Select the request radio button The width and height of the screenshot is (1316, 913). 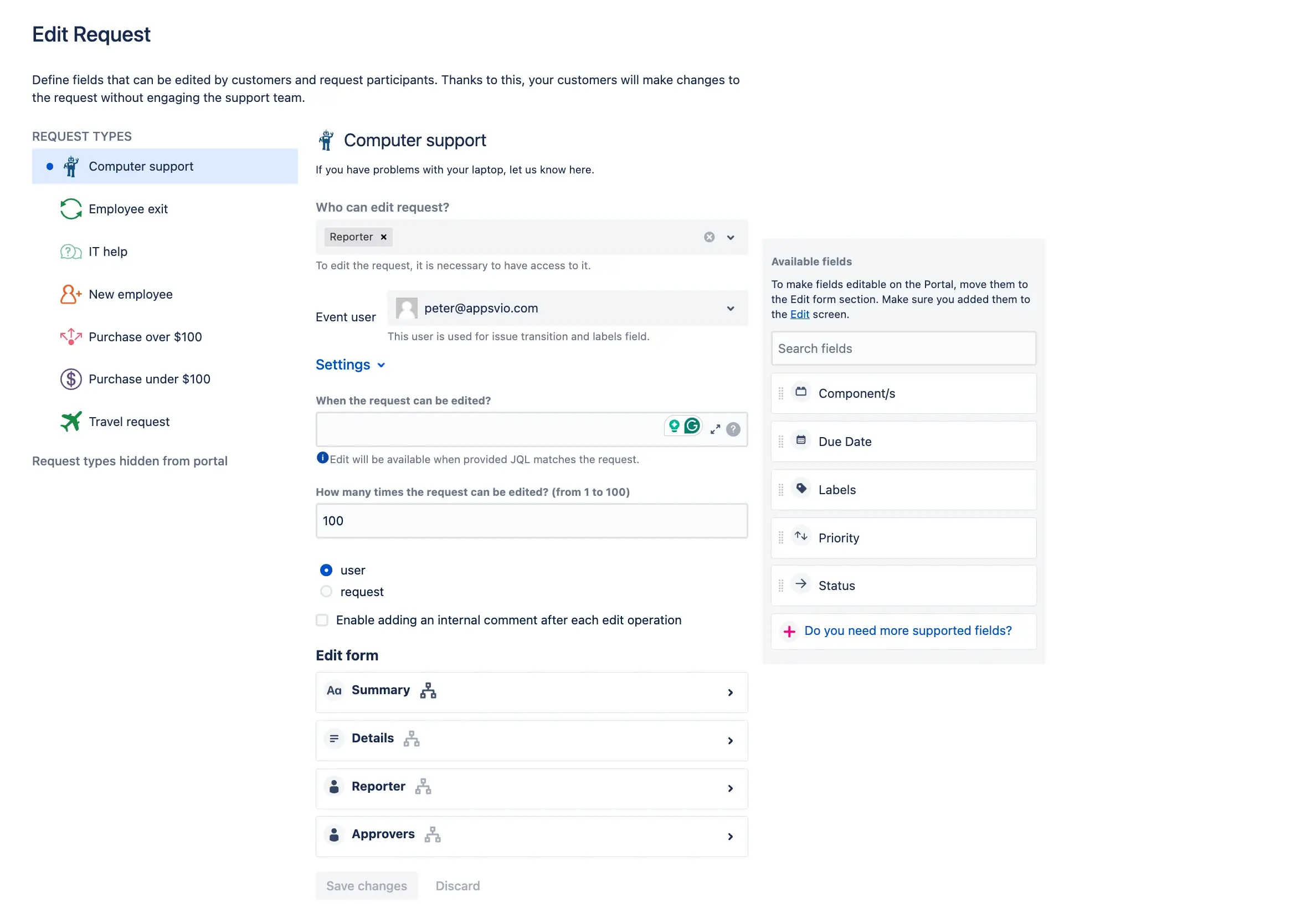point(326,592)
